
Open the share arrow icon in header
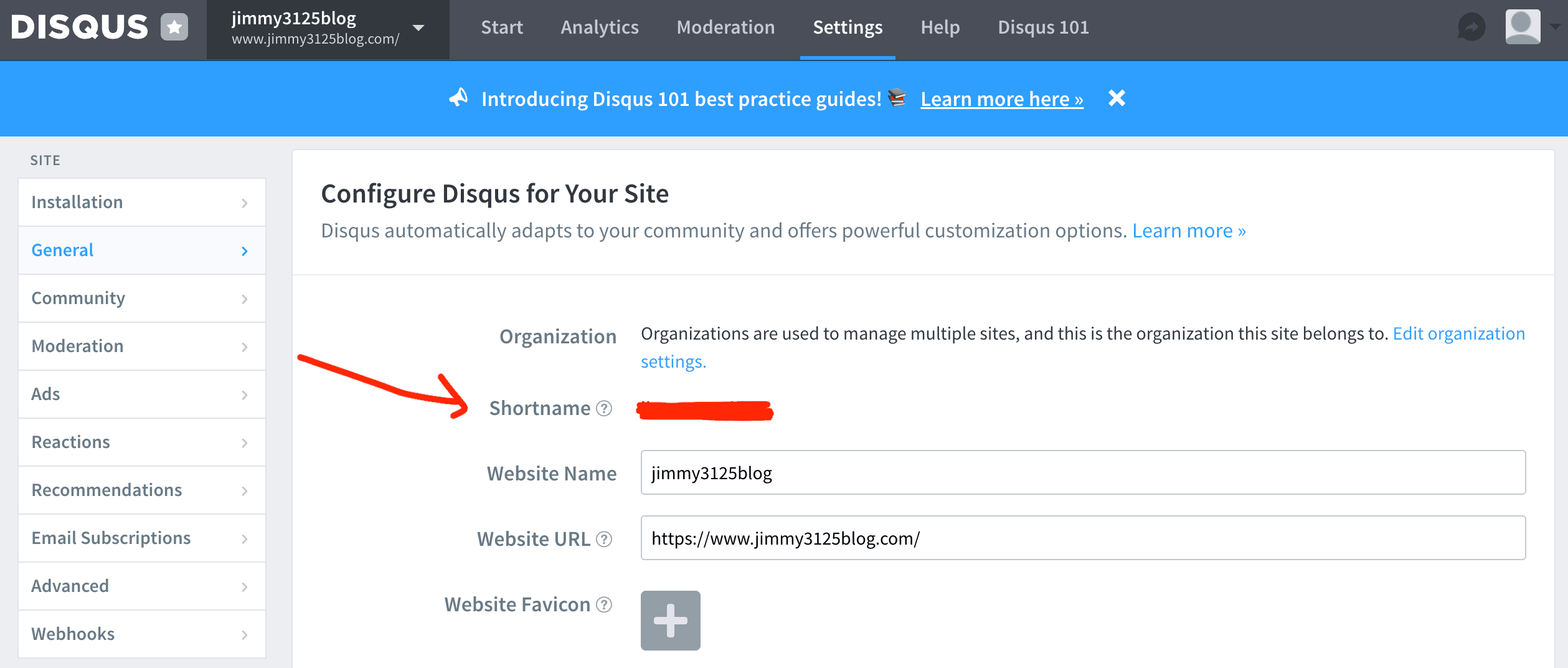coord(1471,27)
